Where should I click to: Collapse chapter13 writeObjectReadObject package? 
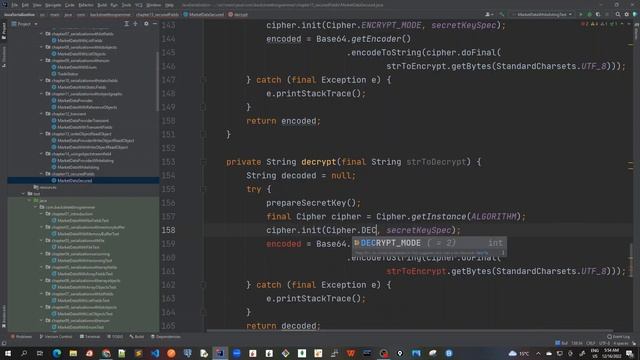pos(42,134)
